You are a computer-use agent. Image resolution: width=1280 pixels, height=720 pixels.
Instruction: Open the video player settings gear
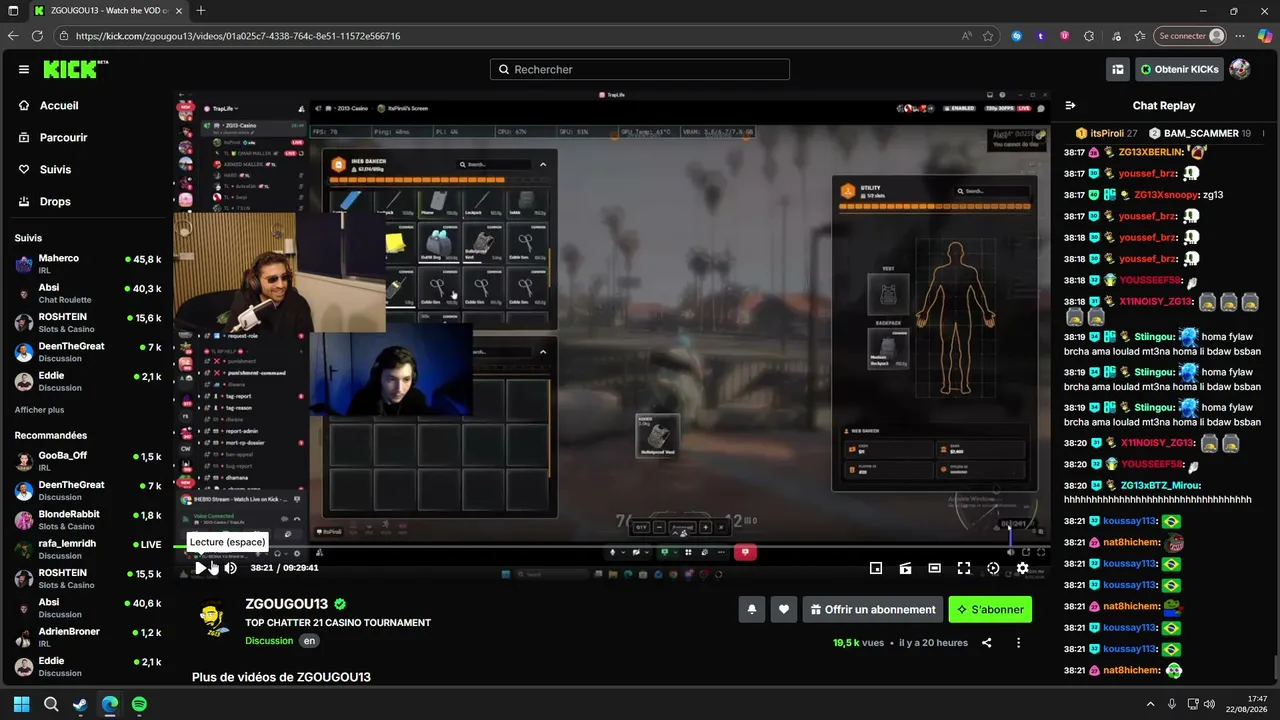click(x=1022, y=568)
